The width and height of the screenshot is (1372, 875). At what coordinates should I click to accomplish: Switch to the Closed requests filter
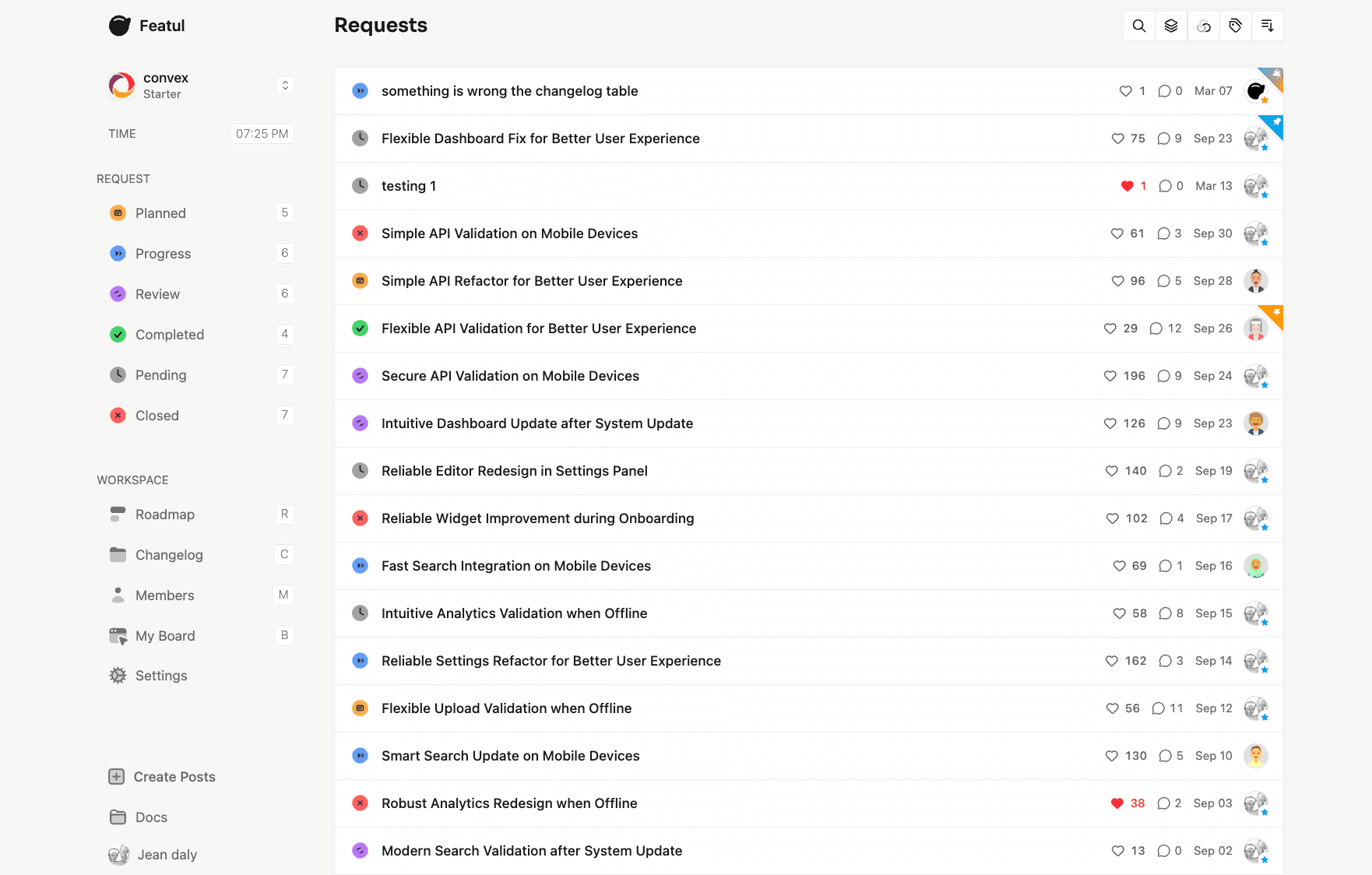pos(156,415)
